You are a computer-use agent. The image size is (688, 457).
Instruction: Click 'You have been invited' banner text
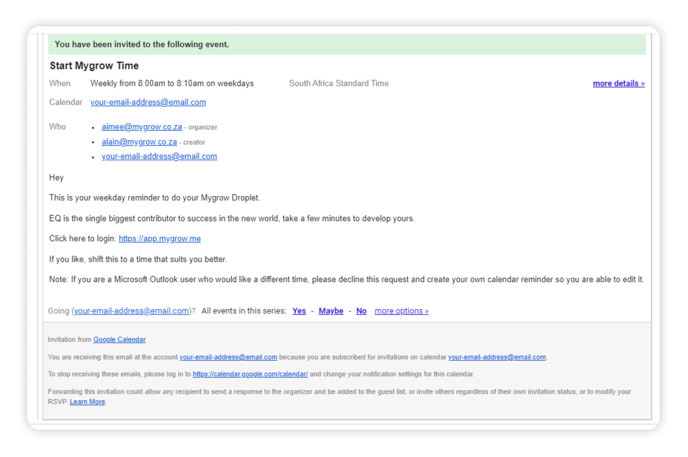(x=142, y=44)
